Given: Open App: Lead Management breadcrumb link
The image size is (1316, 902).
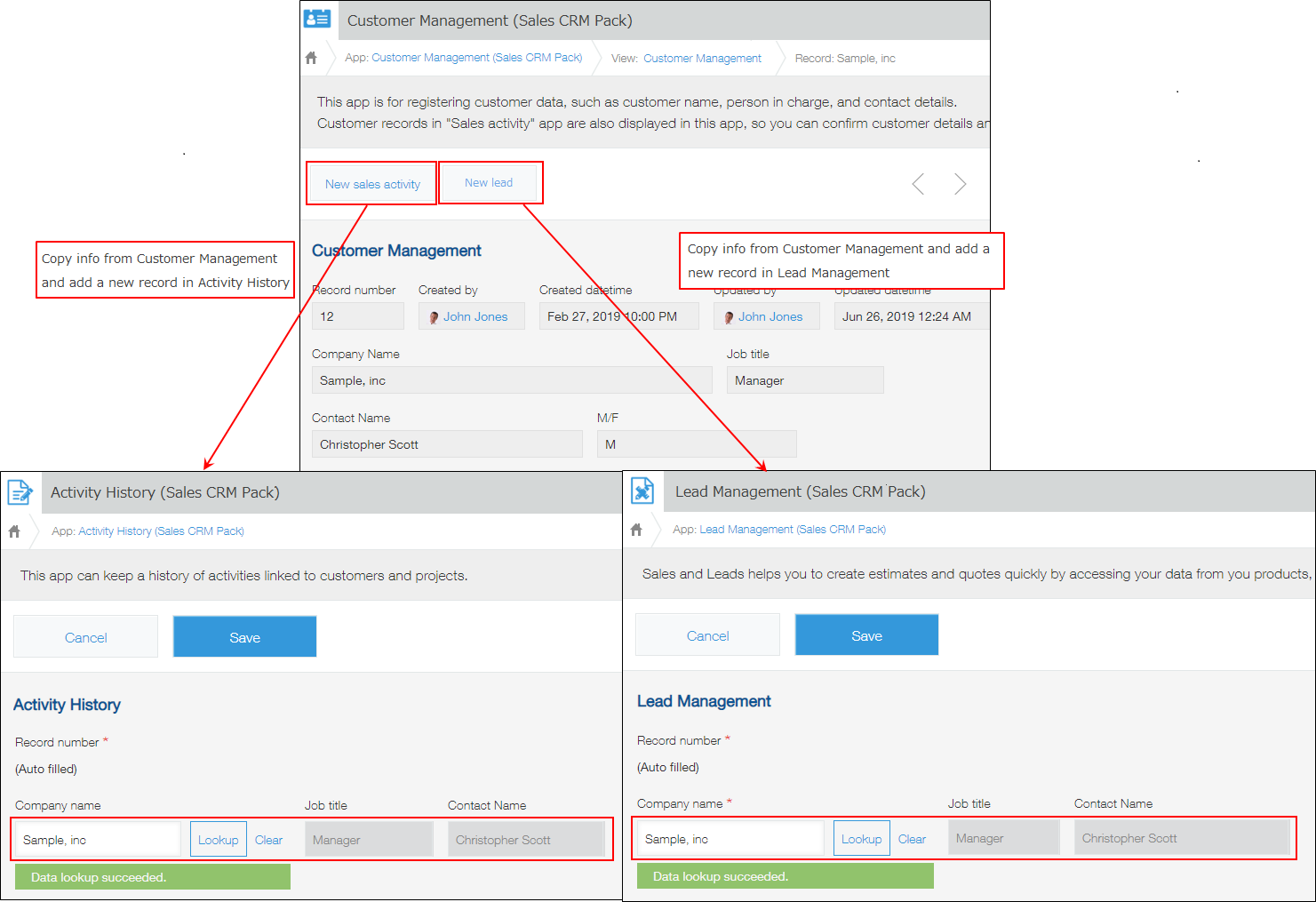Looking at the screenshot, I should tap(791, 529).
